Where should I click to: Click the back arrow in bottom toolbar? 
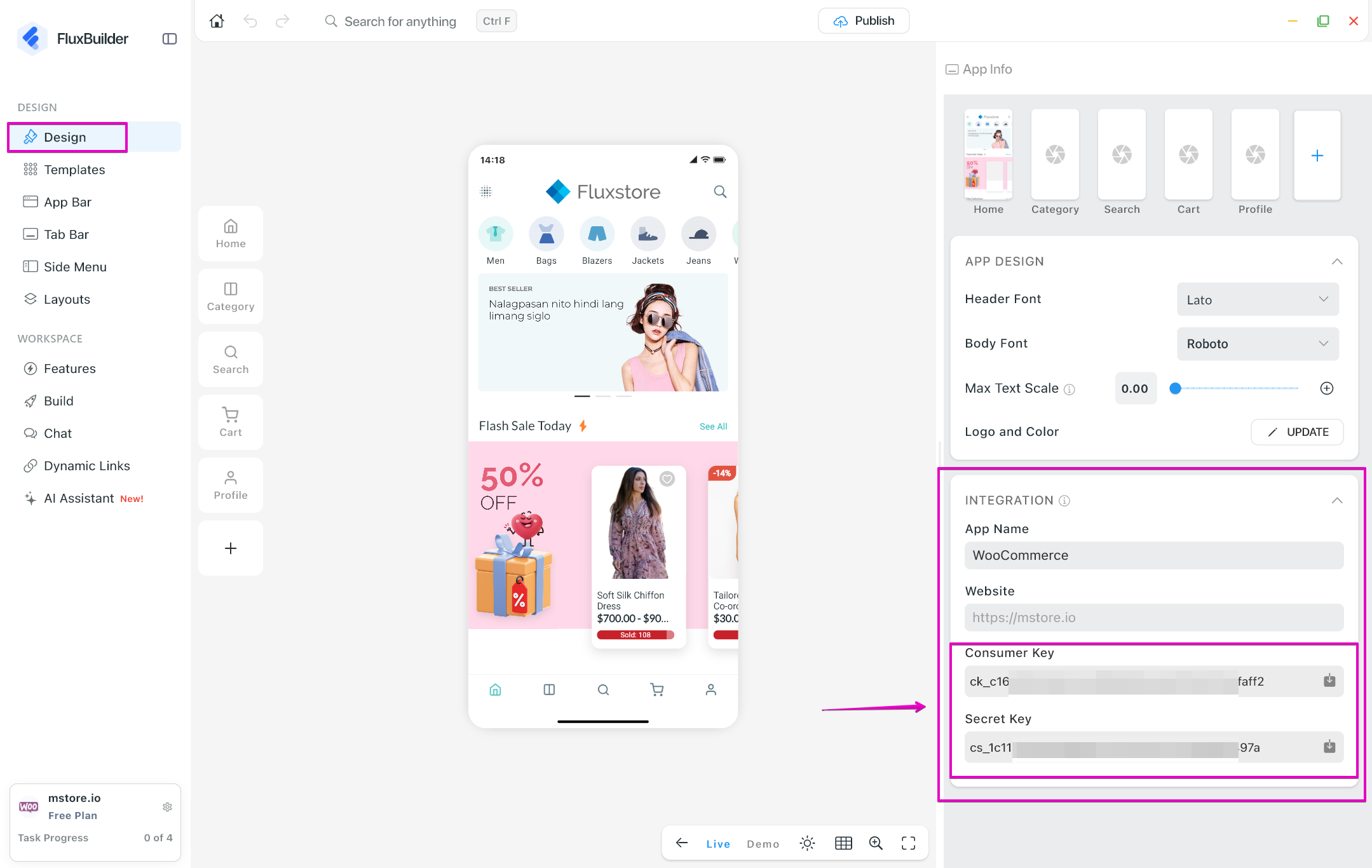[x=682, y=843]
